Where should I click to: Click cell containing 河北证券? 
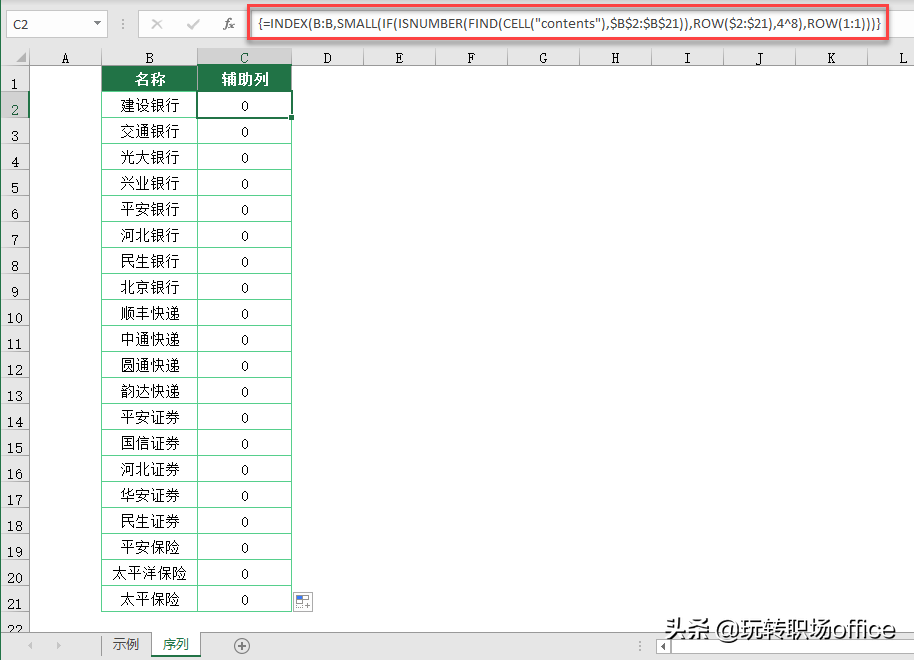coord(150,469)
